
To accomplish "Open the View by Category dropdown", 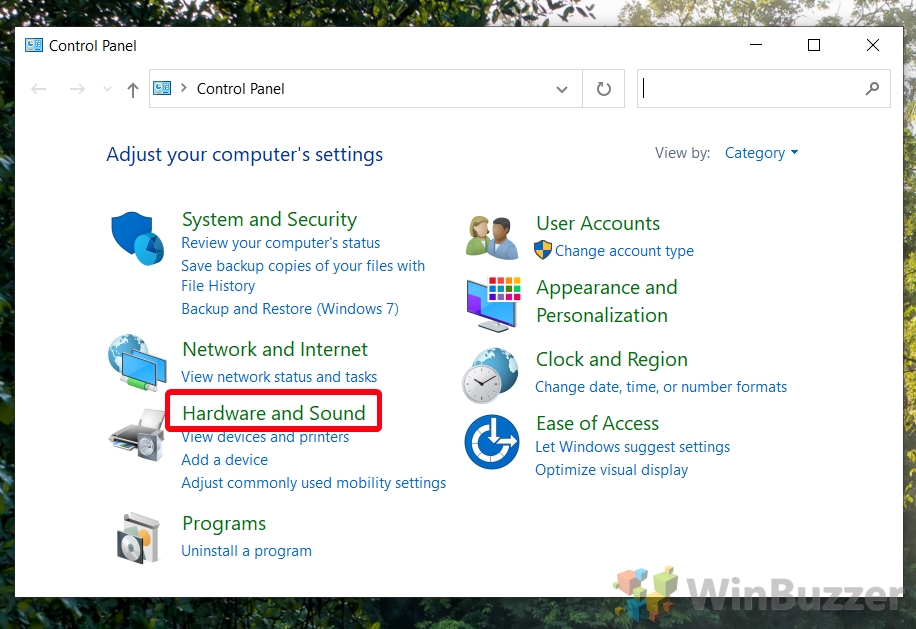I will point(761,153).
